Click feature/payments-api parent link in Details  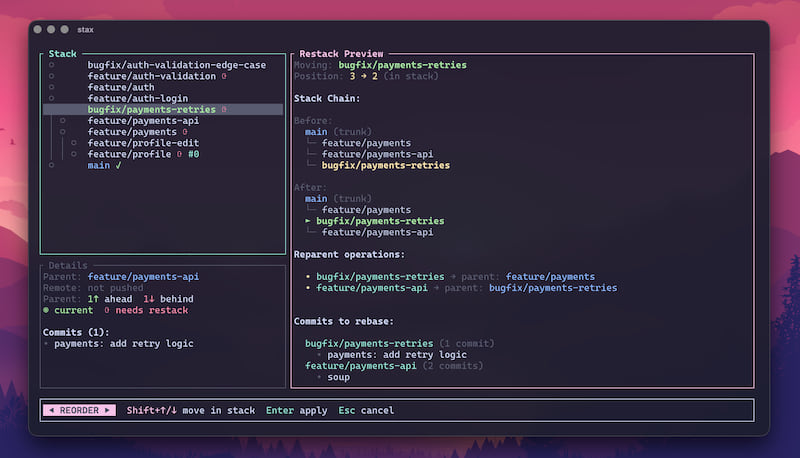(134, 275)
